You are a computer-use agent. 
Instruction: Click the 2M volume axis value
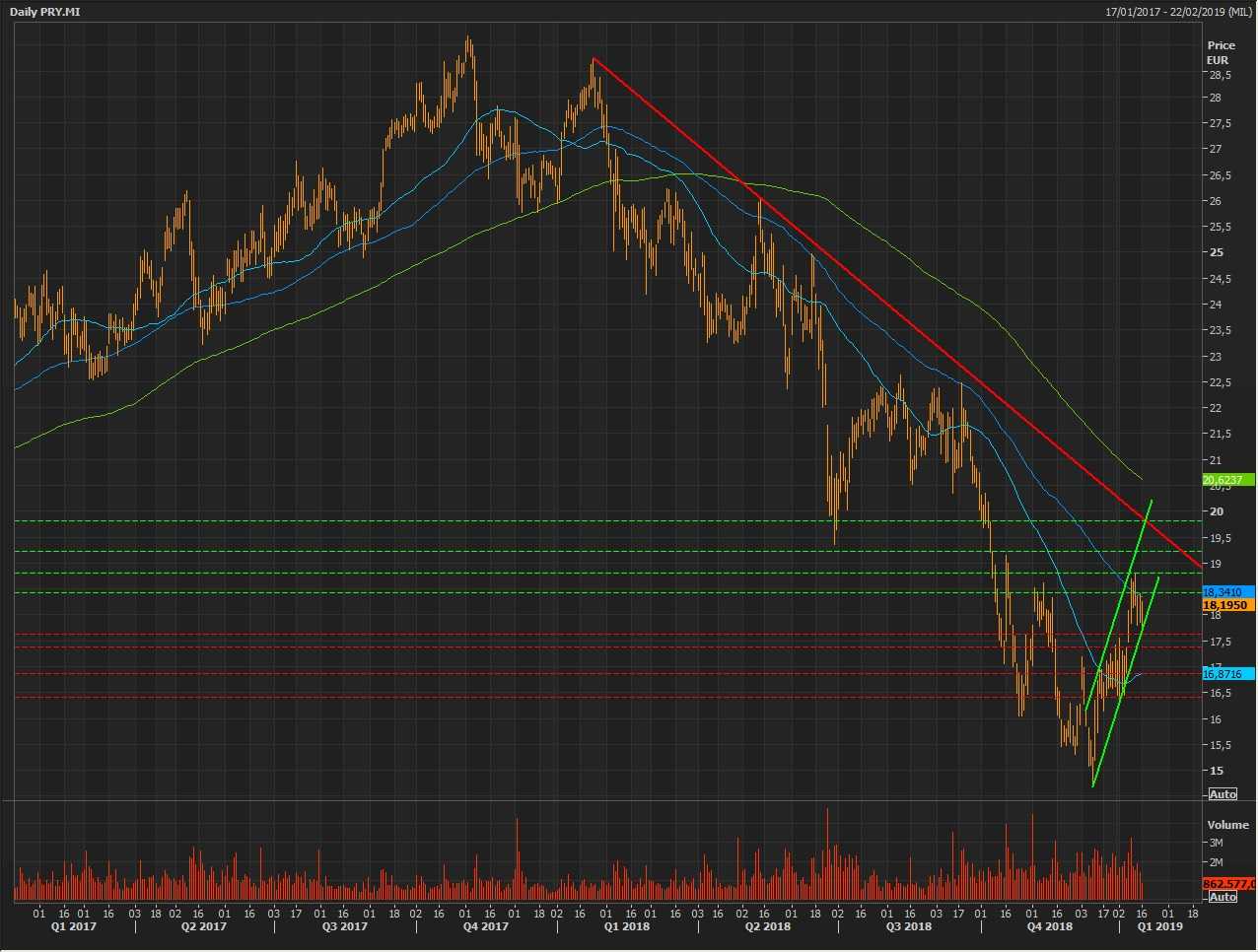[1216, 862]
